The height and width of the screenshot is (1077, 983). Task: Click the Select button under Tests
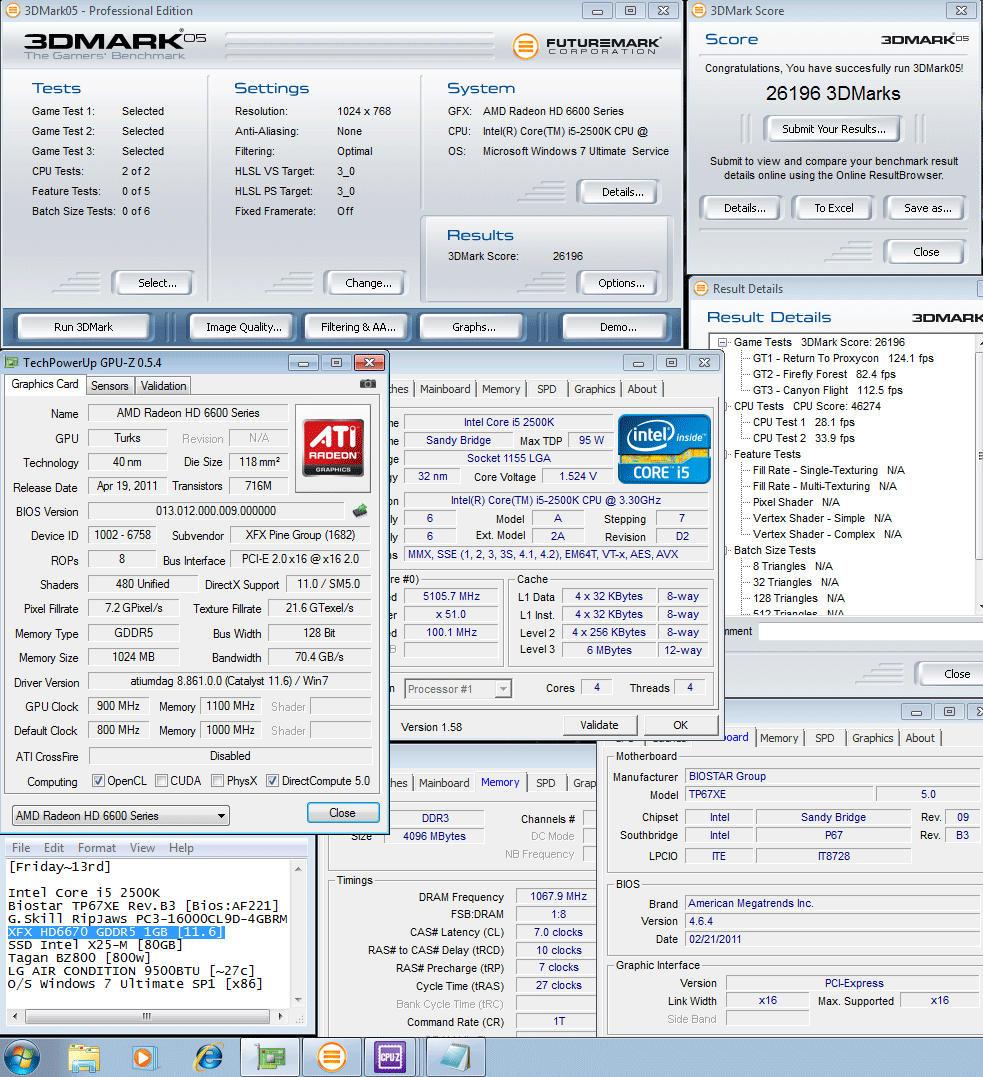(x=157, y=283)
